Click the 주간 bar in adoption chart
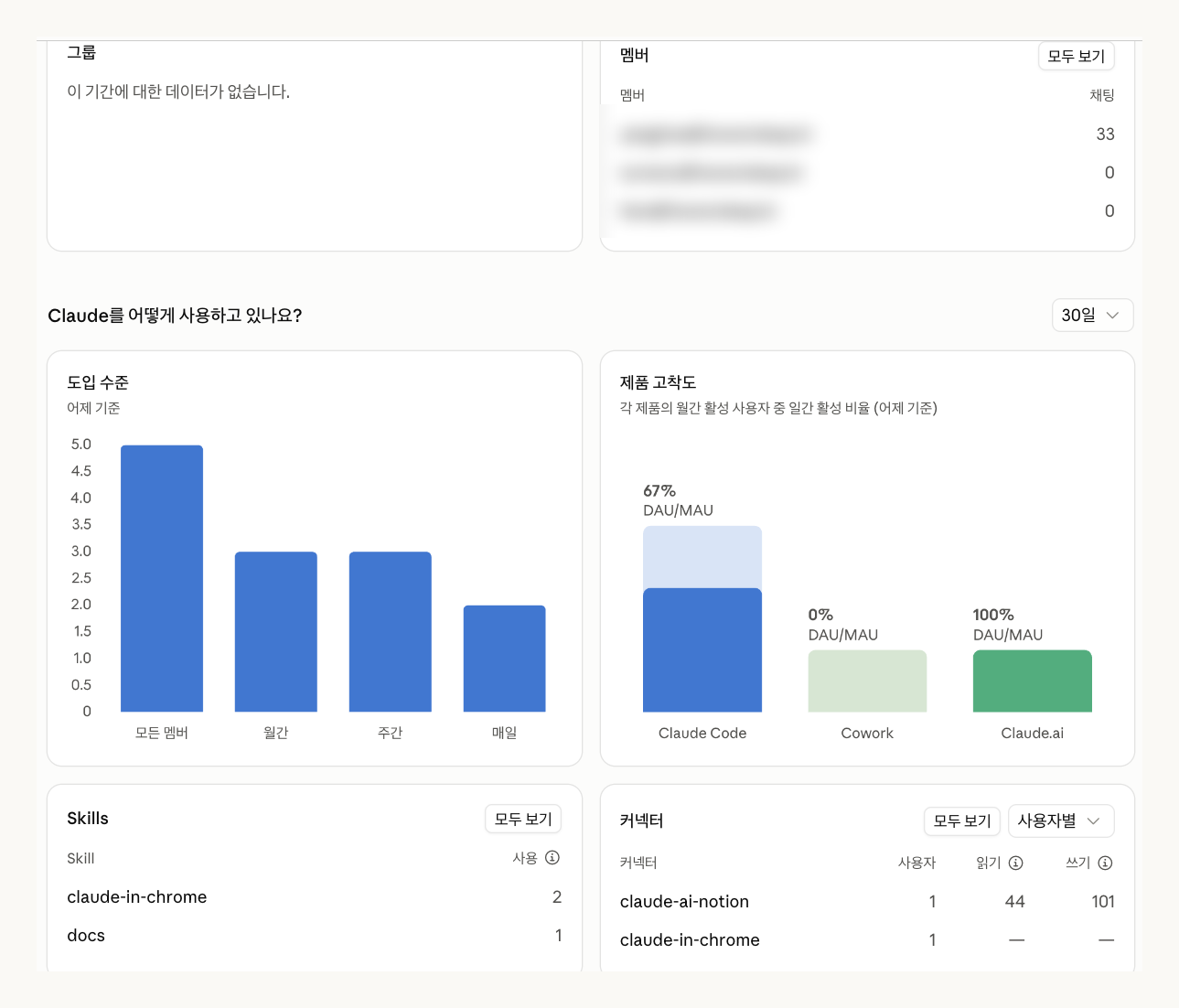Viewport: 1179px width, 1008px height. (391, 631)
